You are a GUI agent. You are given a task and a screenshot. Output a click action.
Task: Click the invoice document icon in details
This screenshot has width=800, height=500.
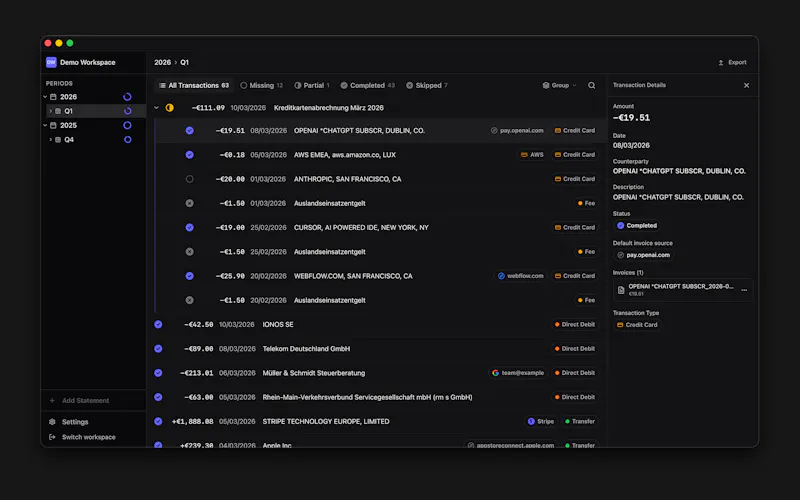621,290
